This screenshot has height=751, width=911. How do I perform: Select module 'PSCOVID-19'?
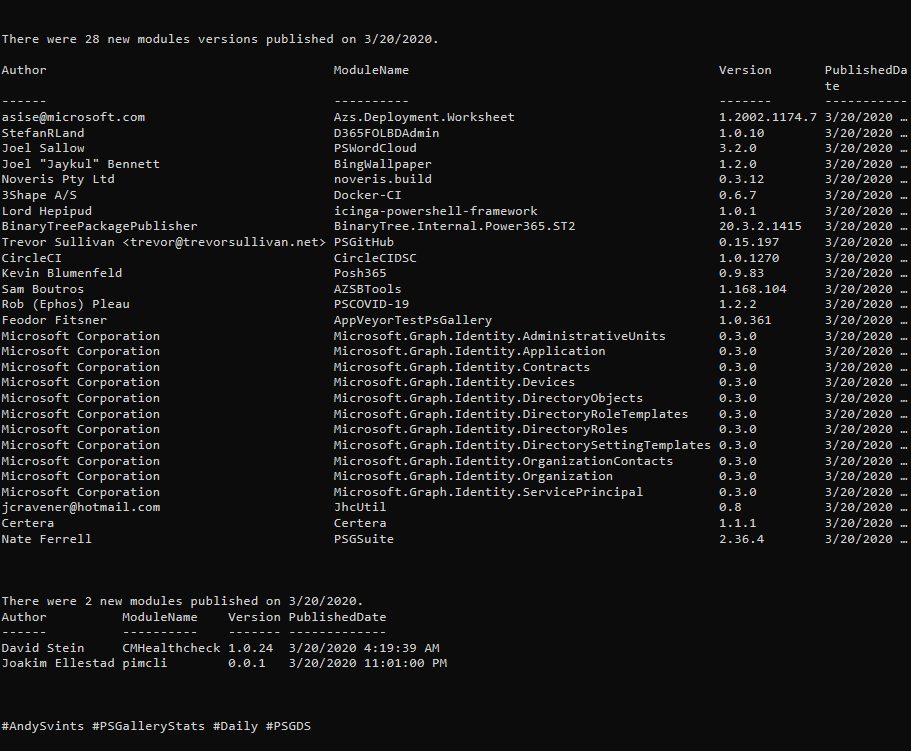[x=371, y=304]
